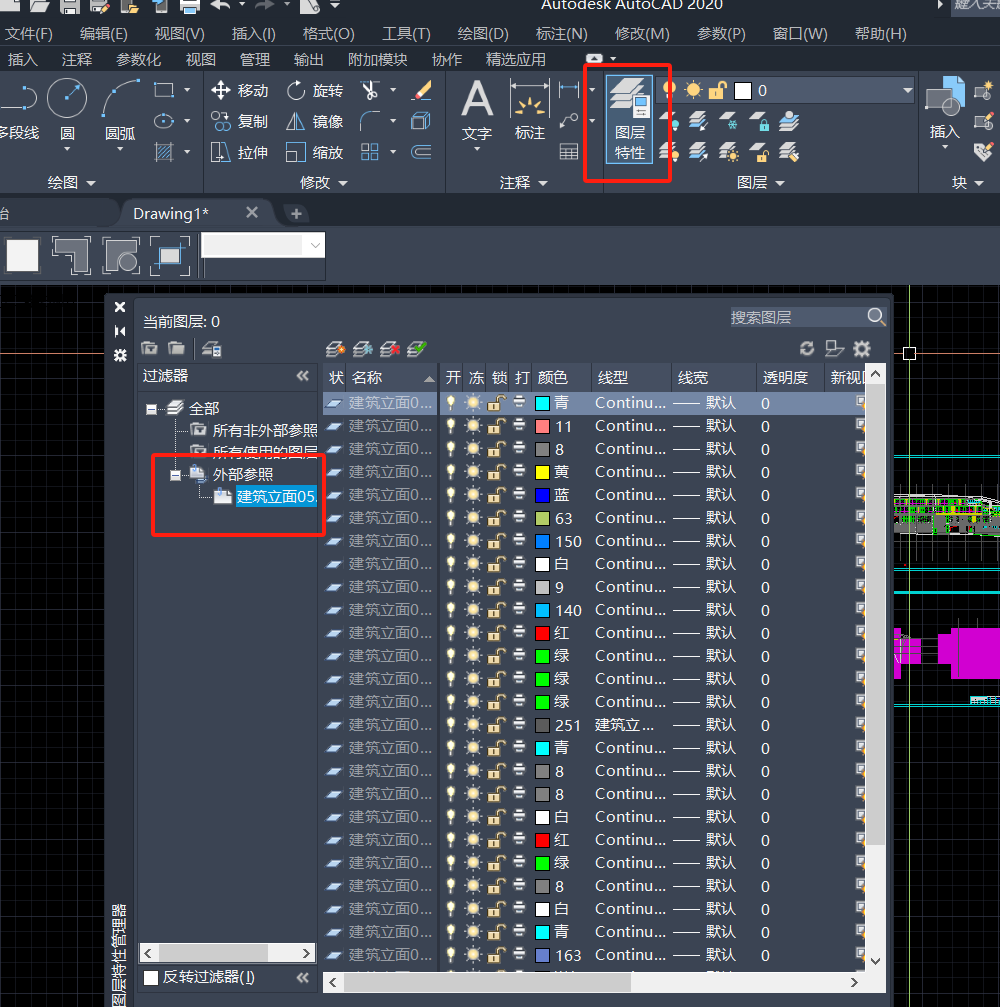Refresh the layer list
This screenshot has width=1000, height=1007.
pos(807,349)
